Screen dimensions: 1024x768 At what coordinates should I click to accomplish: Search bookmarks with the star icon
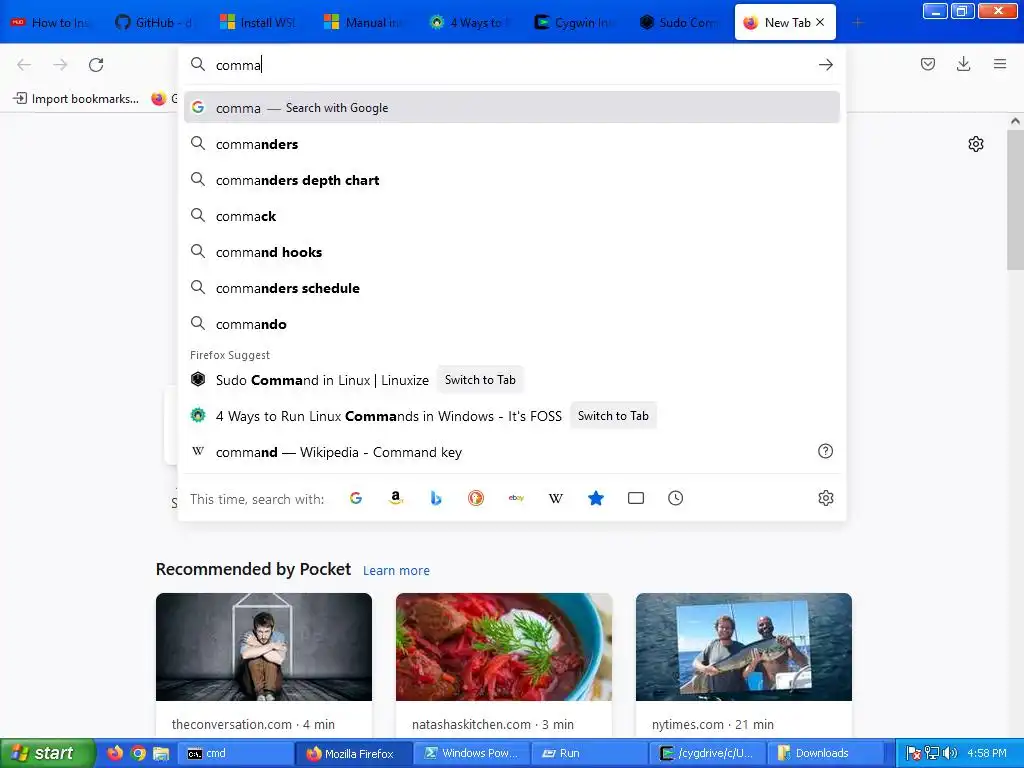596,498
